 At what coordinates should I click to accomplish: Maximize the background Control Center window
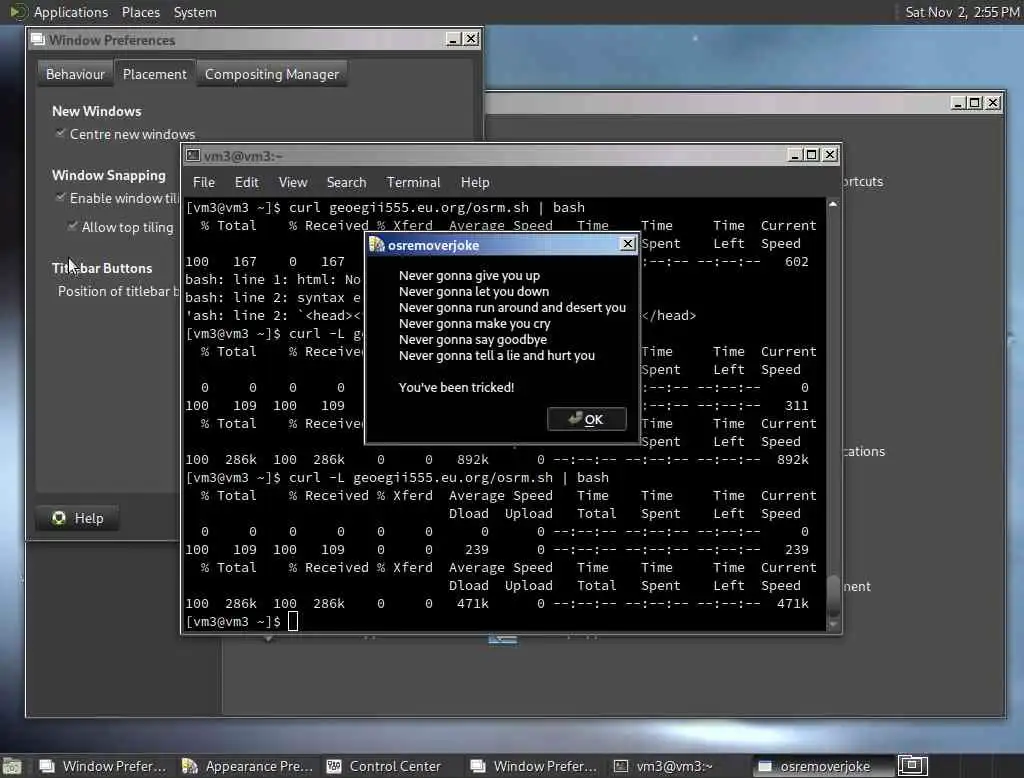pyautogui.click(x=974, y=103)
